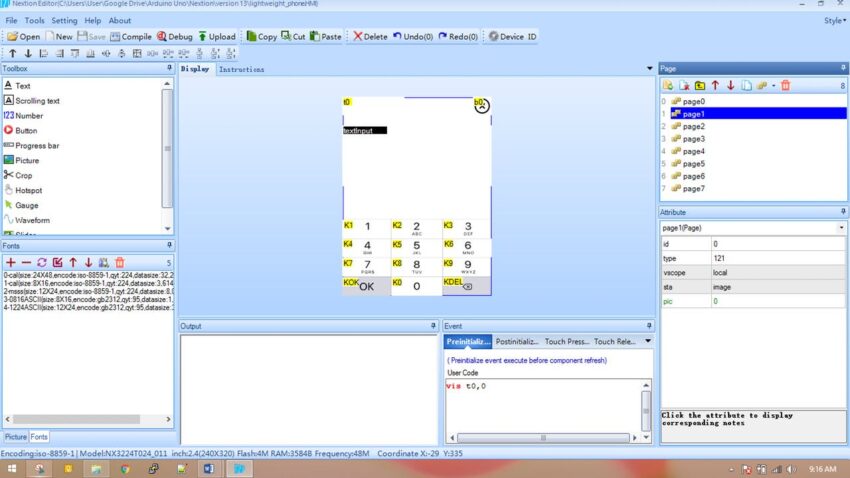The image size is (850, 478).
Task: Expand the event tabs overflow arrow
Action: (x=647, y=341)
